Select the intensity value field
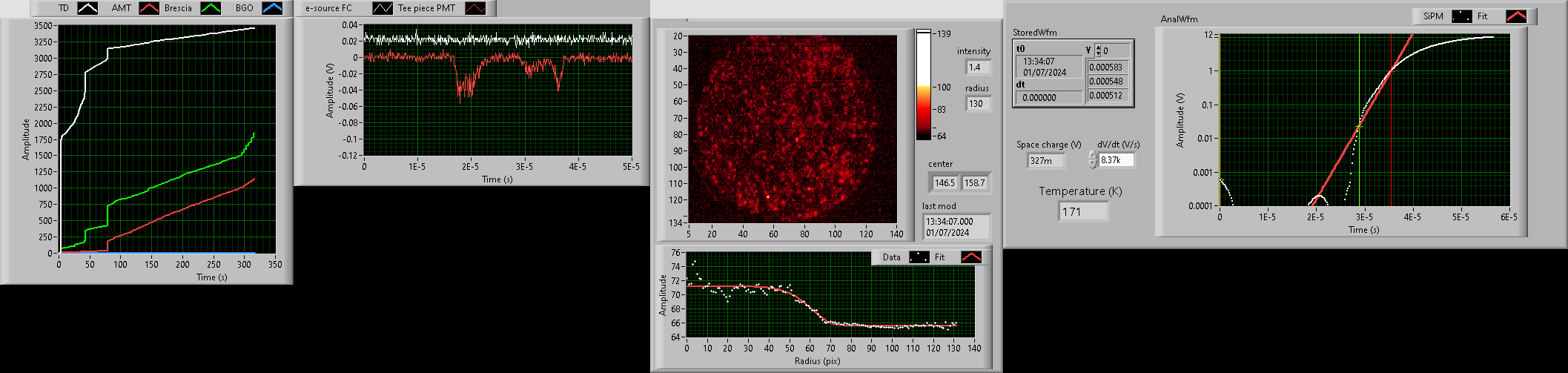The height and width of the screenshot is (373, 1568). coord(978,67)
